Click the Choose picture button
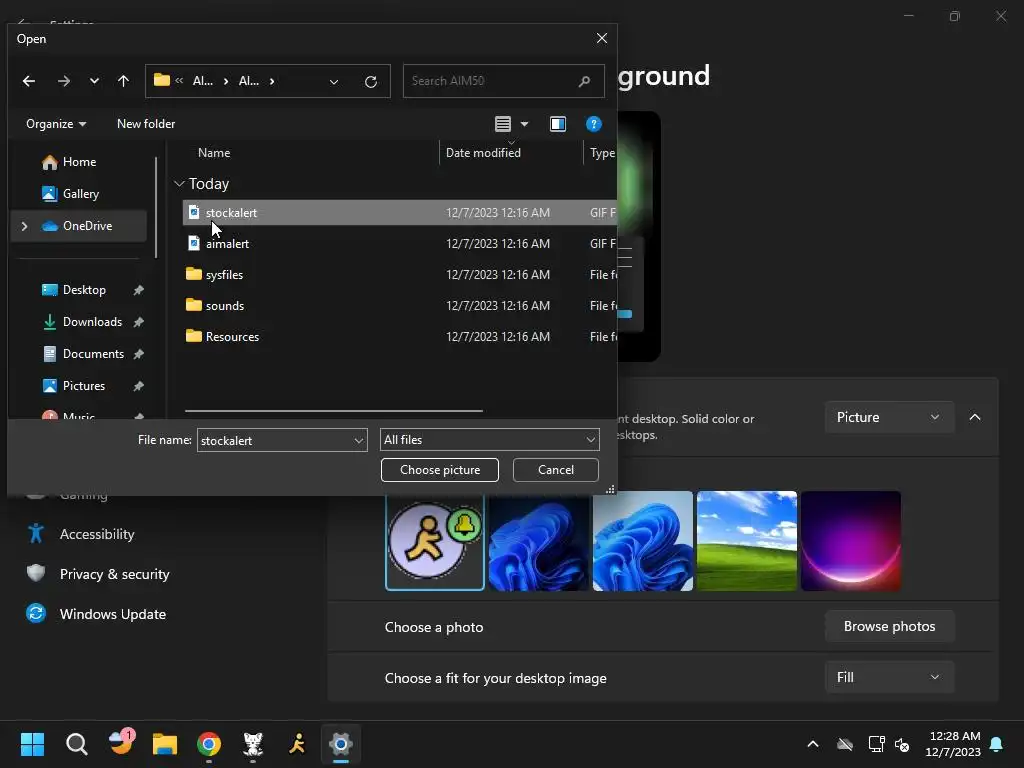 click(x=440, y=470)
